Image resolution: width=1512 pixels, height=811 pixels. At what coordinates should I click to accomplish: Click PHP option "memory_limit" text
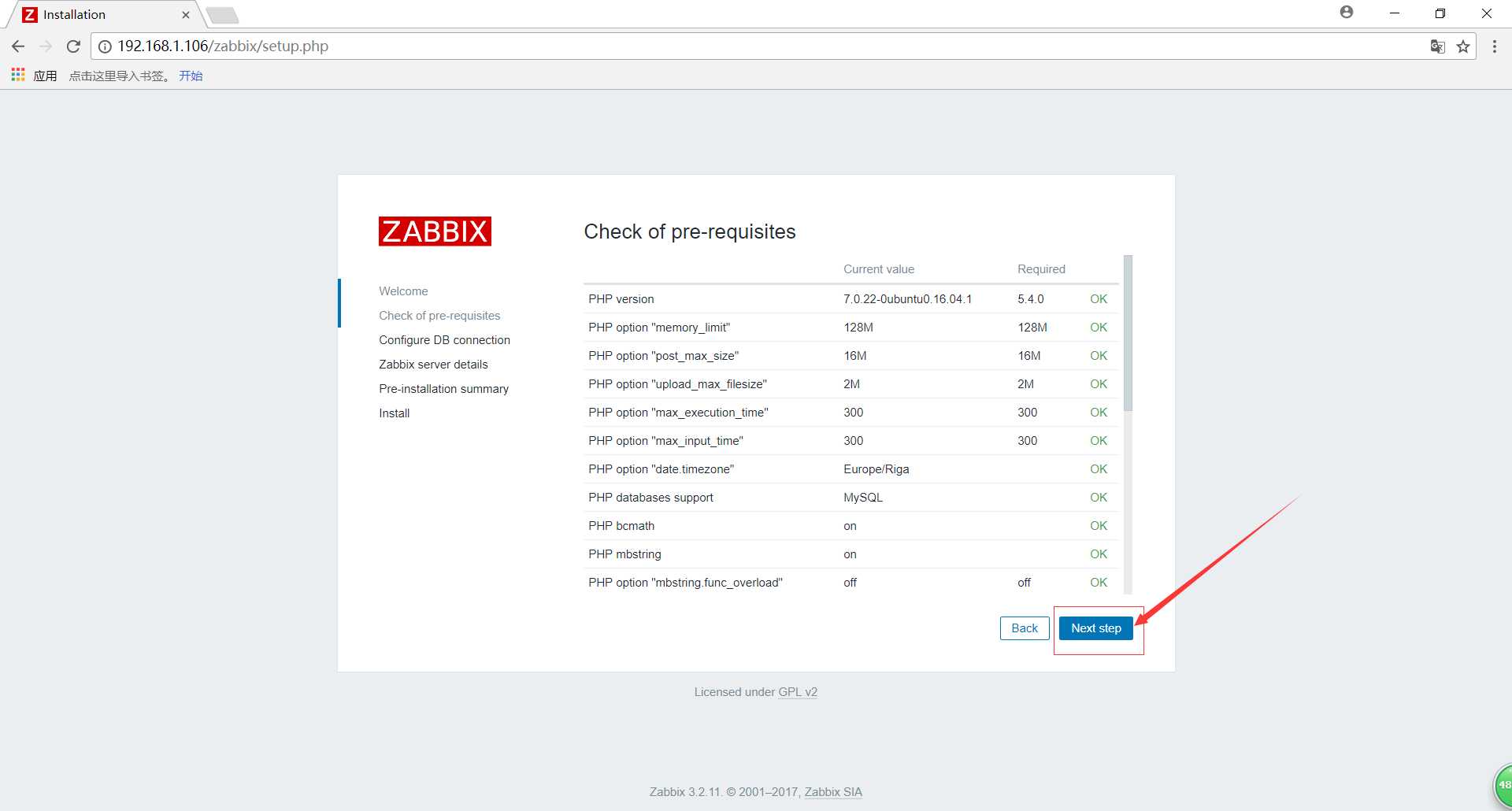[x=659, y=328]
